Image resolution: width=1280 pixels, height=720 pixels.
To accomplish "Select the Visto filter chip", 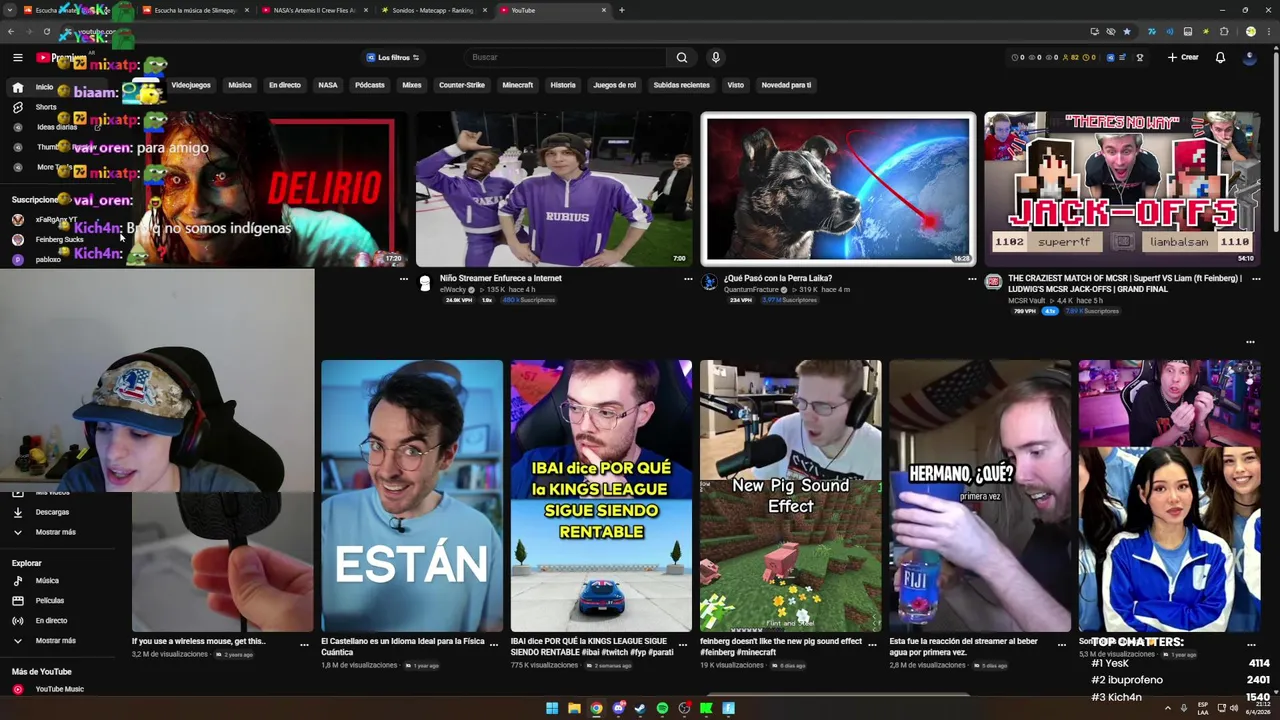I will point(736,85).
